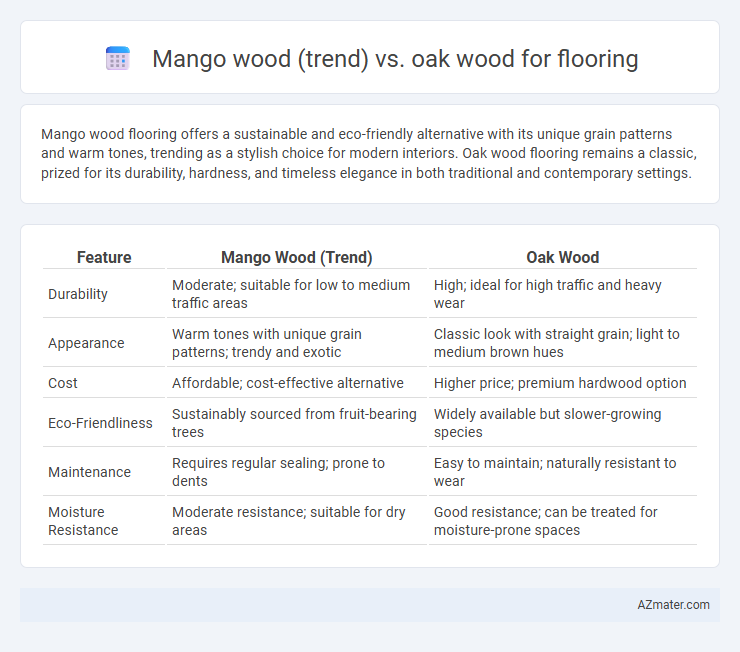Image resolution: width=740 pixels, height=652 pixels.
Task: Click the calendar icon beside the title
Action: point(118,59)
